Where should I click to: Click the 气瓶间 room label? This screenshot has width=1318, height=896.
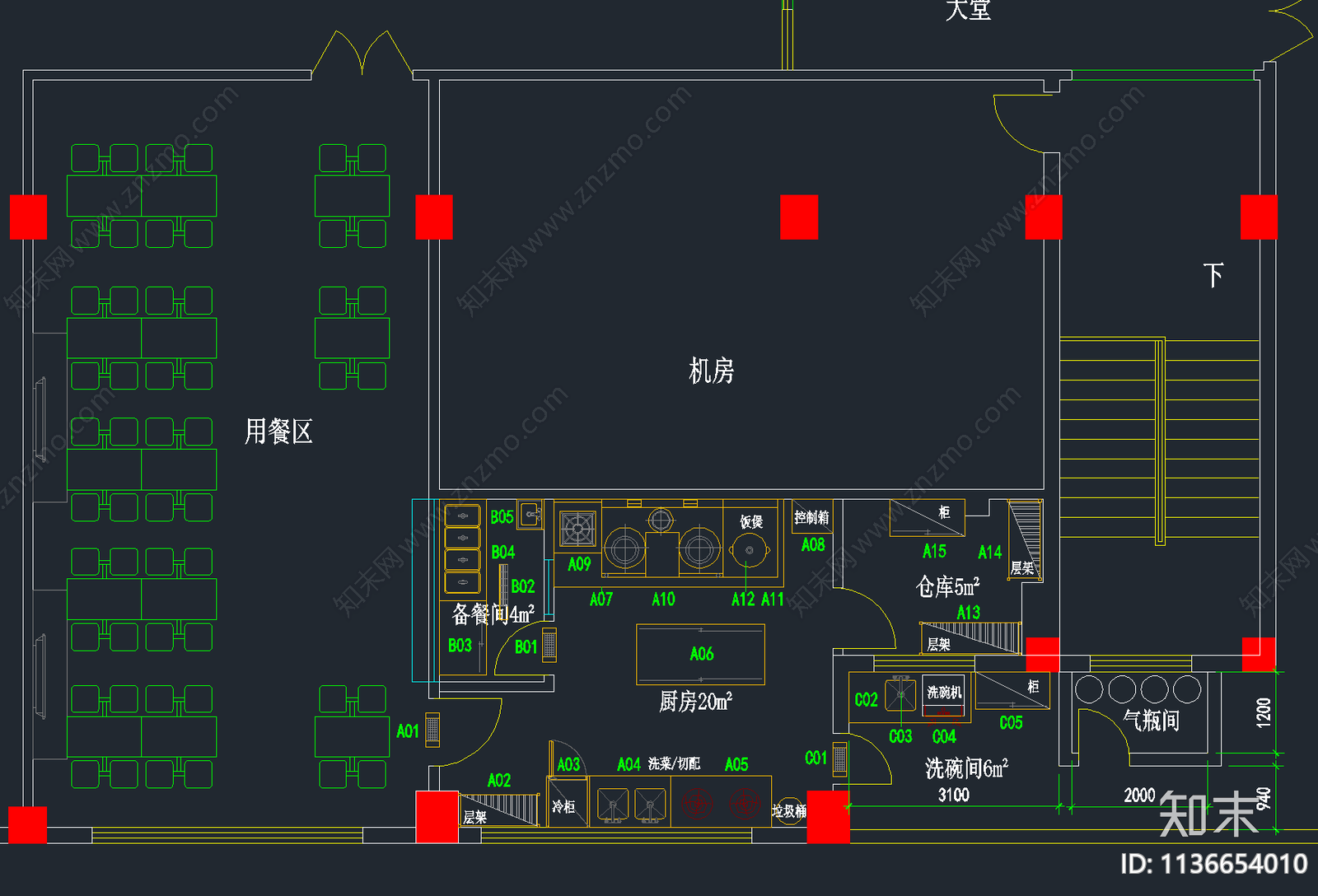pyautogui.click(x=1152, y=721)
